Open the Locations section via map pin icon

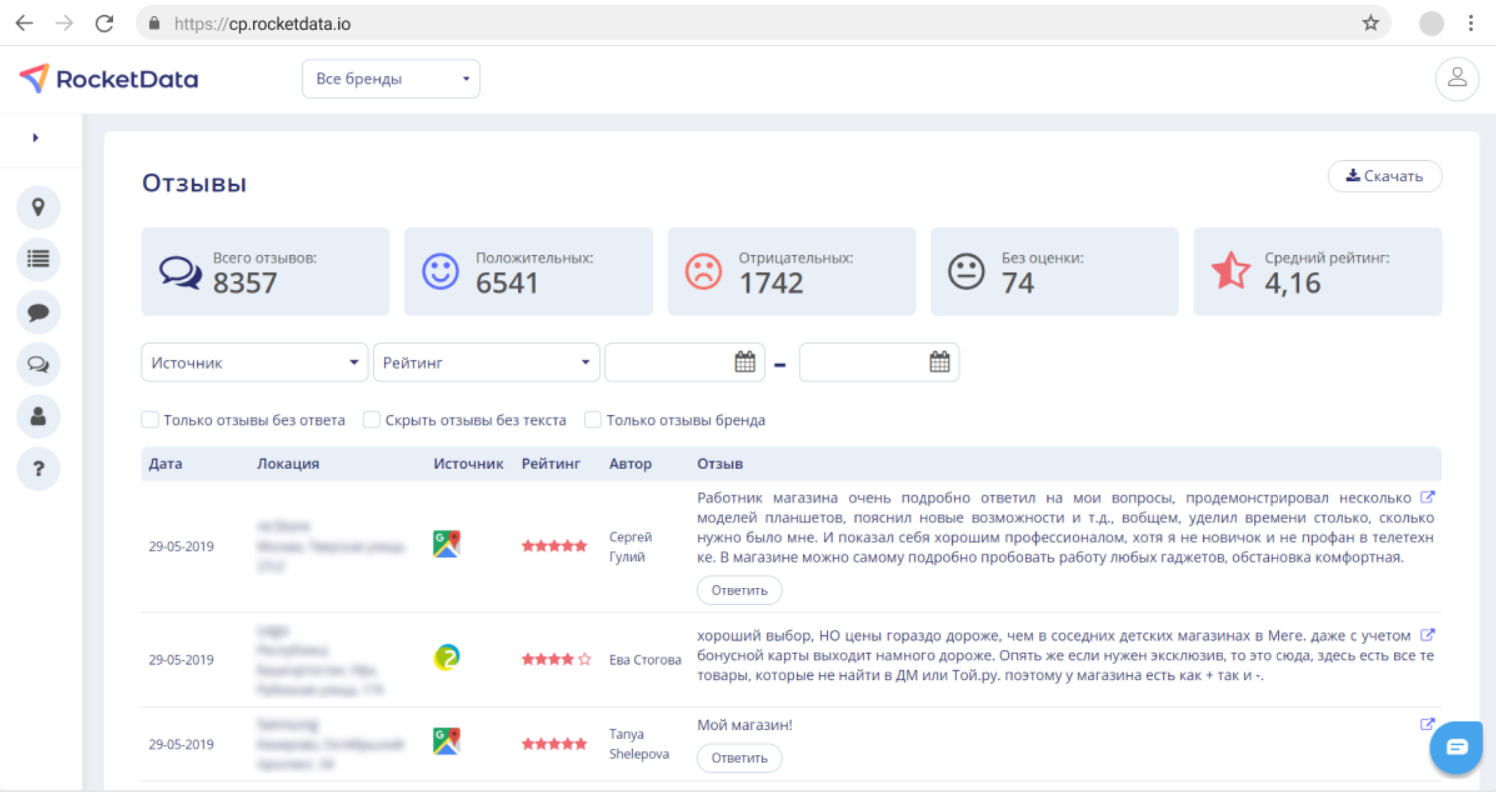38,207
